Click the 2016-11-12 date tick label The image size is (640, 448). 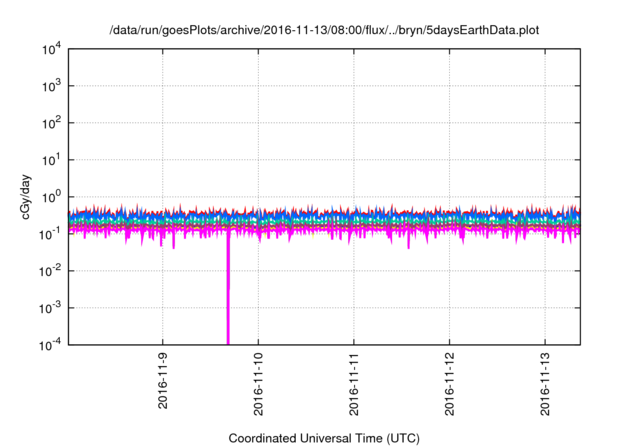pos(449,384)
